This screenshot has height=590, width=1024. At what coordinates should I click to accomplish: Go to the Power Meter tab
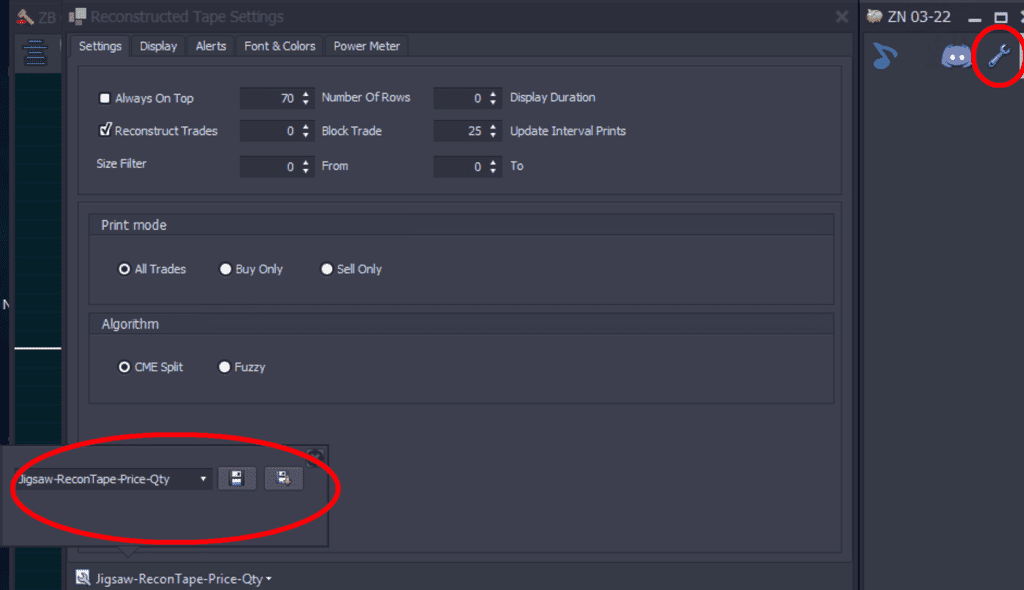click(366, 46)
